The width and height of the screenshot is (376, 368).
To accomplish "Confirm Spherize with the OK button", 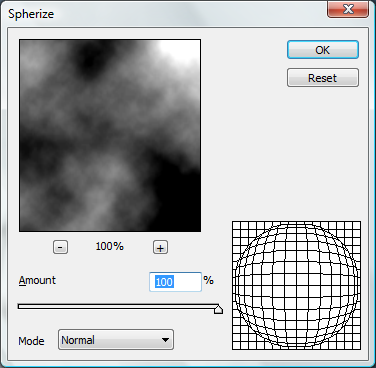I will point(323,50).
